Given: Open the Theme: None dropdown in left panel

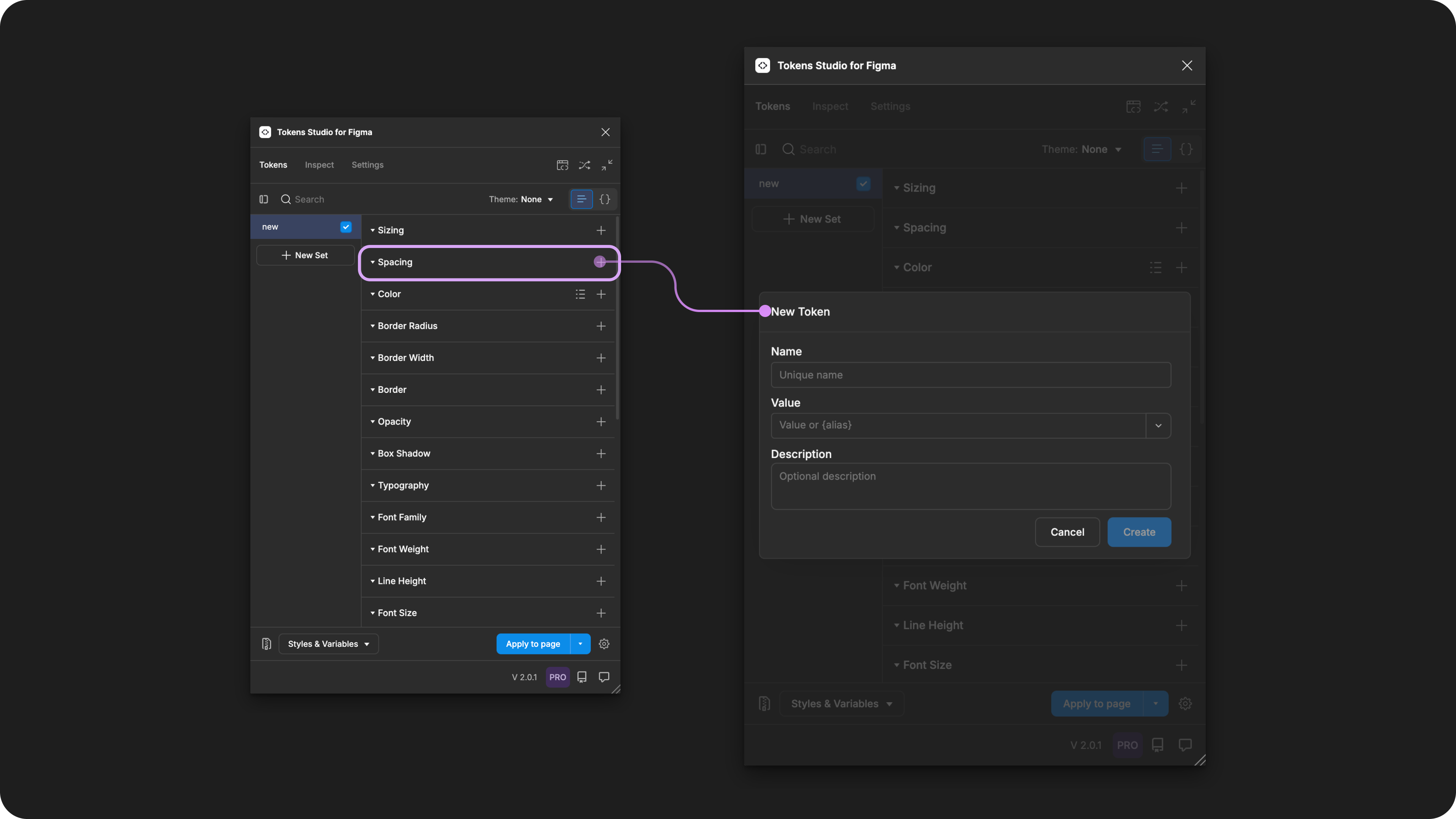Looking at the screenshot, I should [521, 199].
